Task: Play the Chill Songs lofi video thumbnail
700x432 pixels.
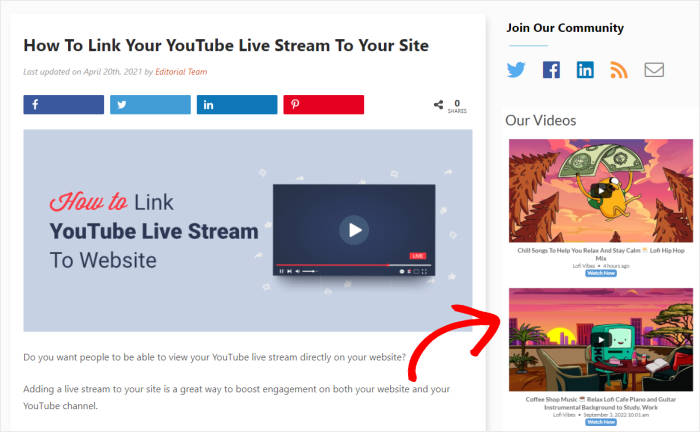Action: 601,191
